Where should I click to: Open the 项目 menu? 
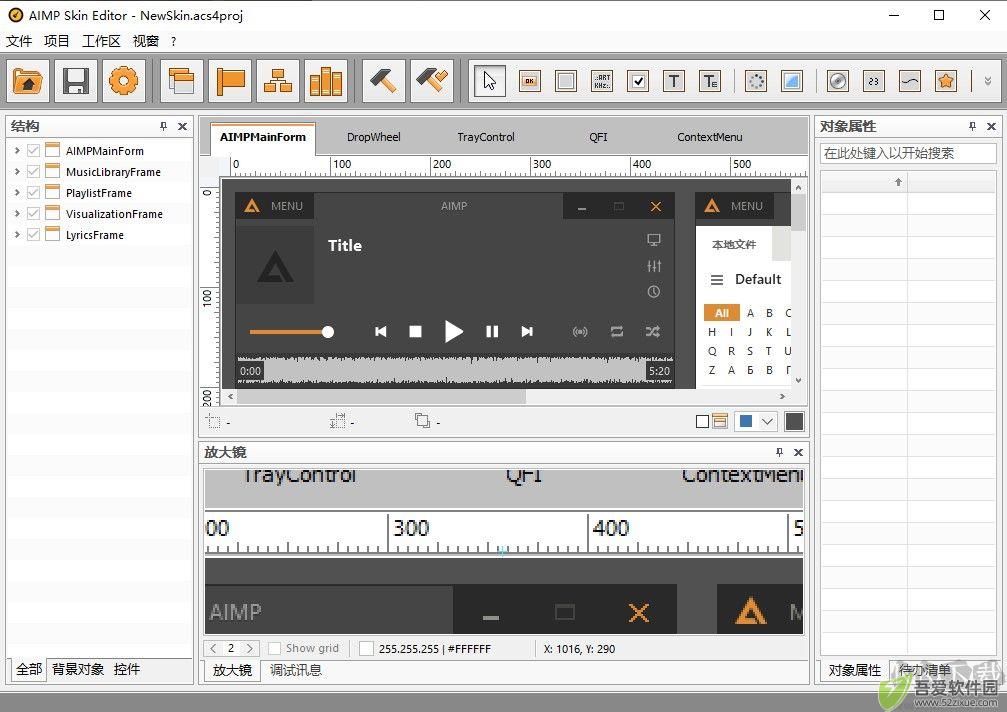click(x=57, y=41)
